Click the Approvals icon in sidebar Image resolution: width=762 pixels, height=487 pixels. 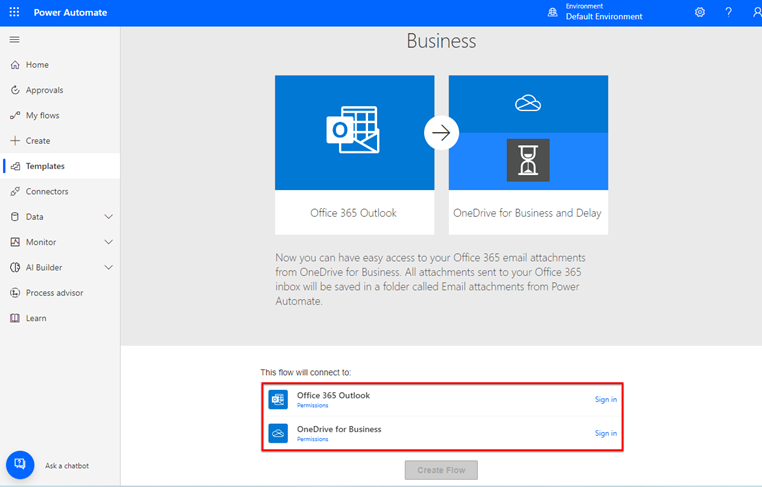(x=15, y=90)
